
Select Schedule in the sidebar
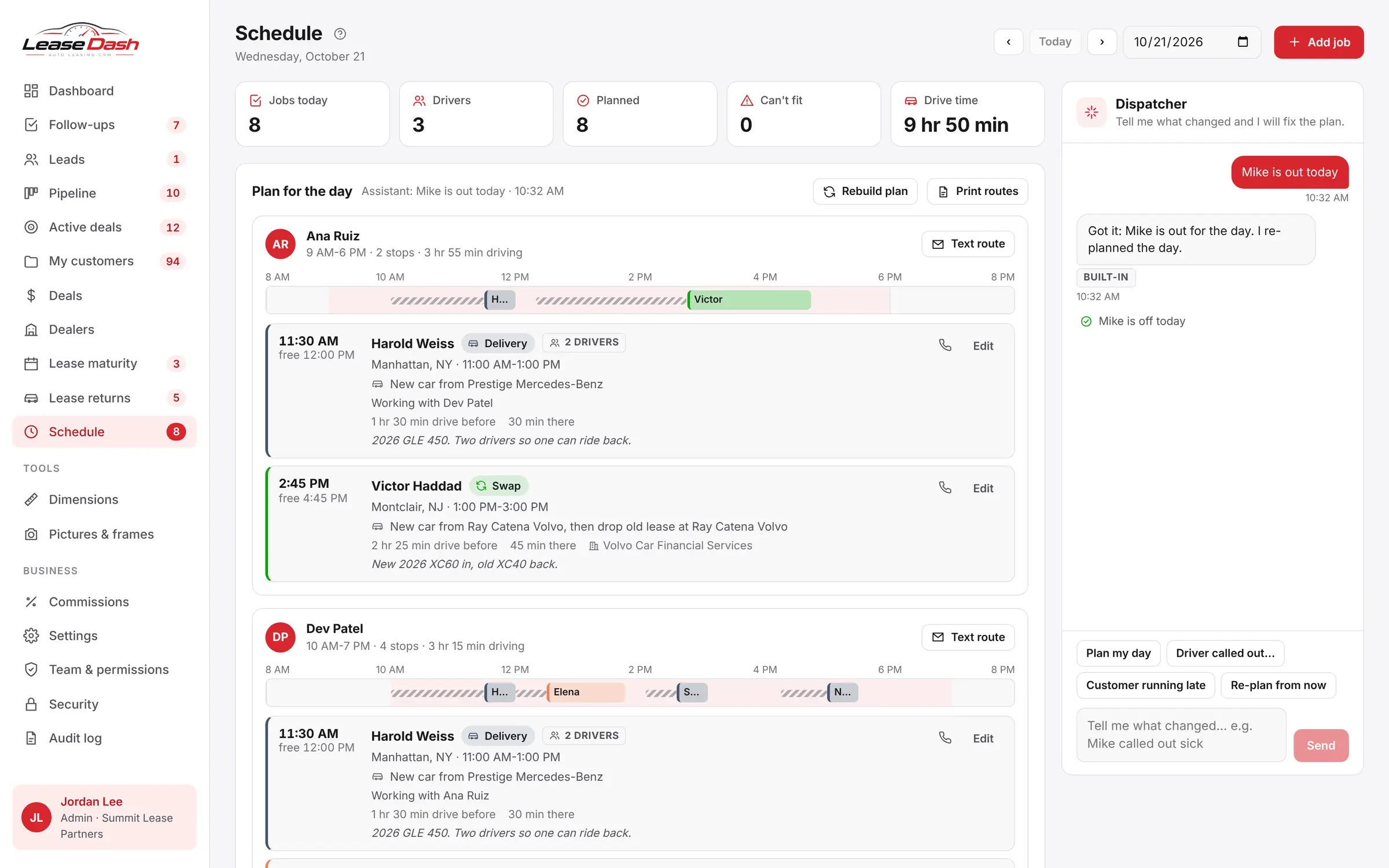click(104, 432)
